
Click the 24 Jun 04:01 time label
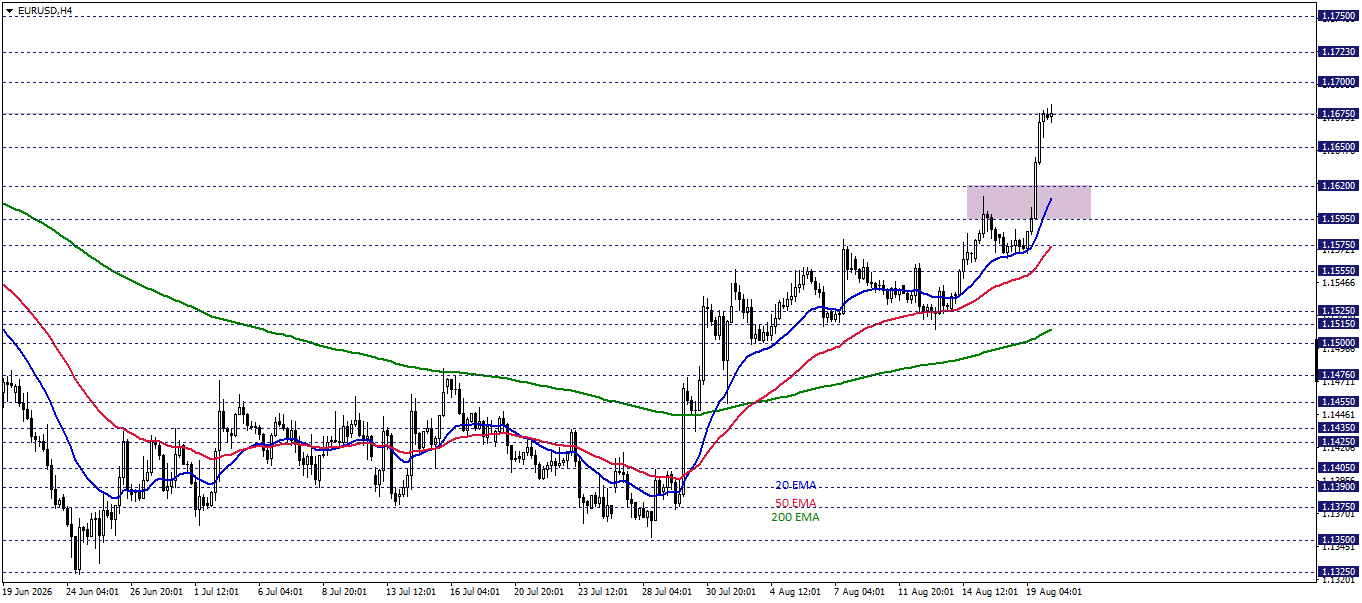[x=93, y=592]
